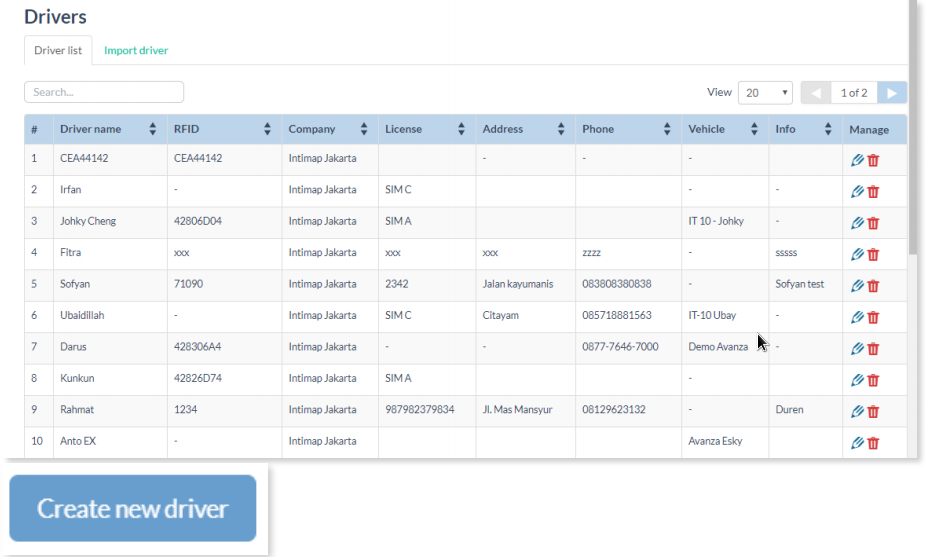
Task: Delete the driver named Fitra
Action: pyautogui.click(x=873, y=254)
